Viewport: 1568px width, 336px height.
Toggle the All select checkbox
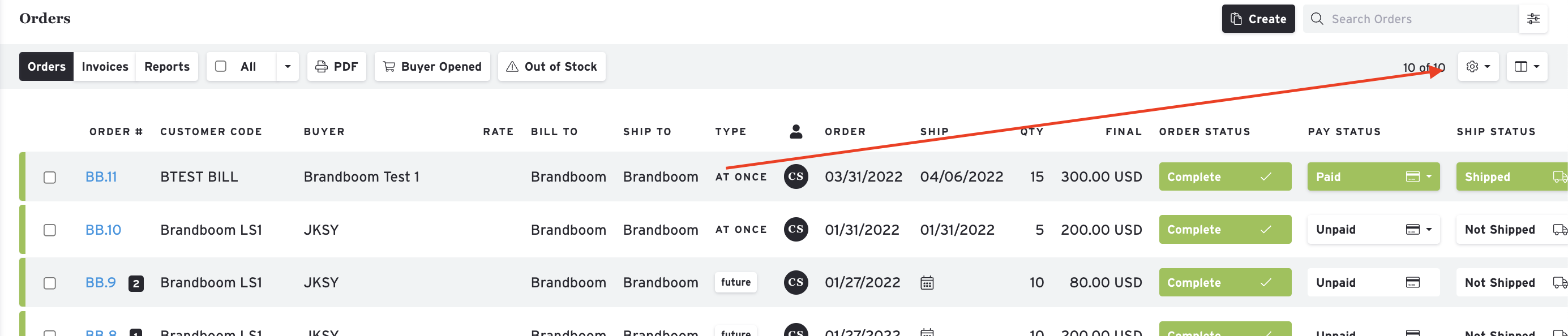(x=221, y=66)
